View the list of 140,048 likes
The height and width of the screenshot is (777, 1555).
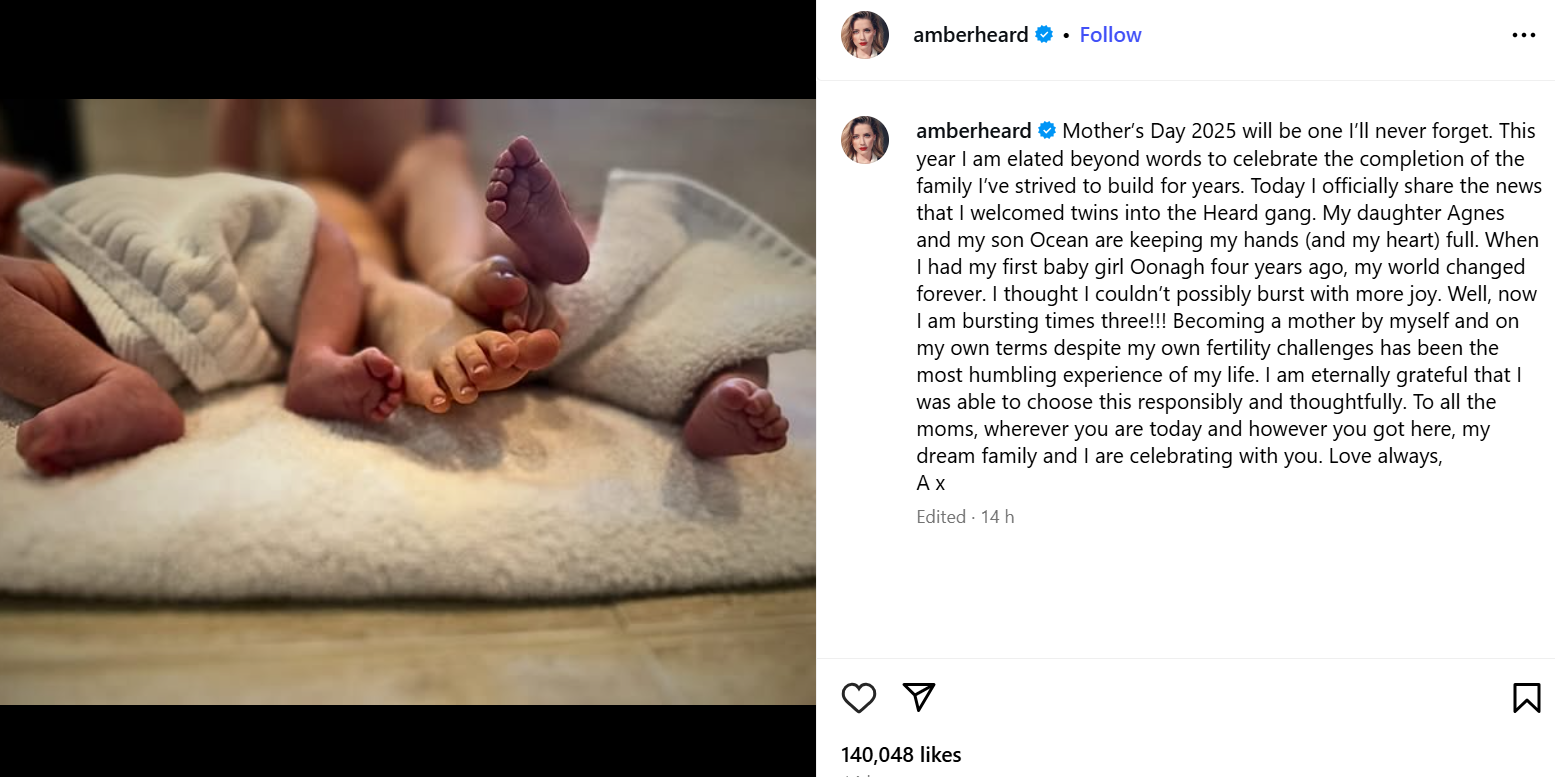pyautogui.click(x=901, y=755)
